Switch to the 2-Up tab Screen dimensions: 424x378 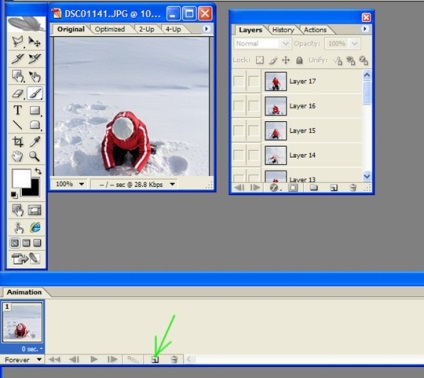147,29
